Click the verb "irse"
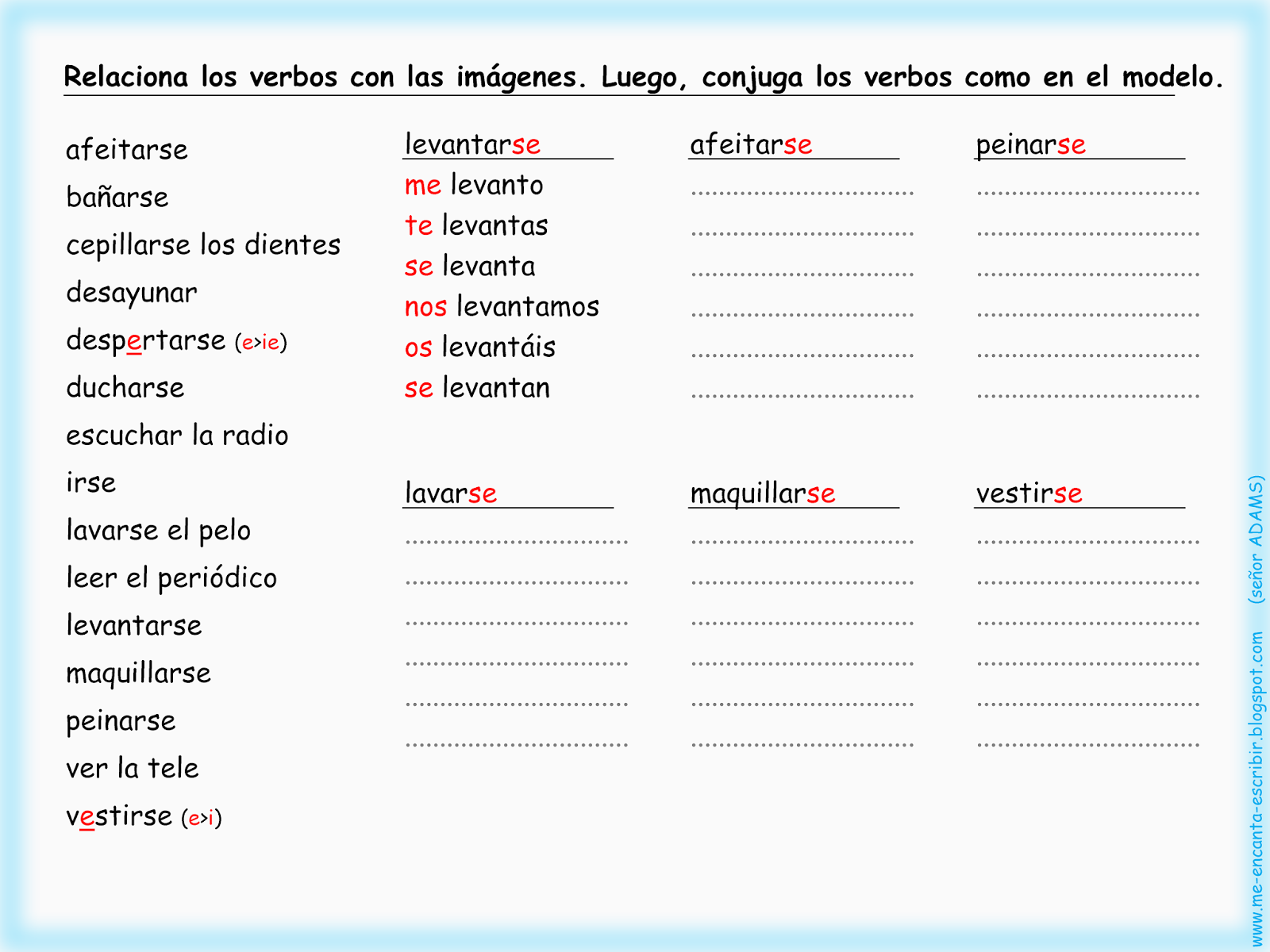 coord(91,482)
